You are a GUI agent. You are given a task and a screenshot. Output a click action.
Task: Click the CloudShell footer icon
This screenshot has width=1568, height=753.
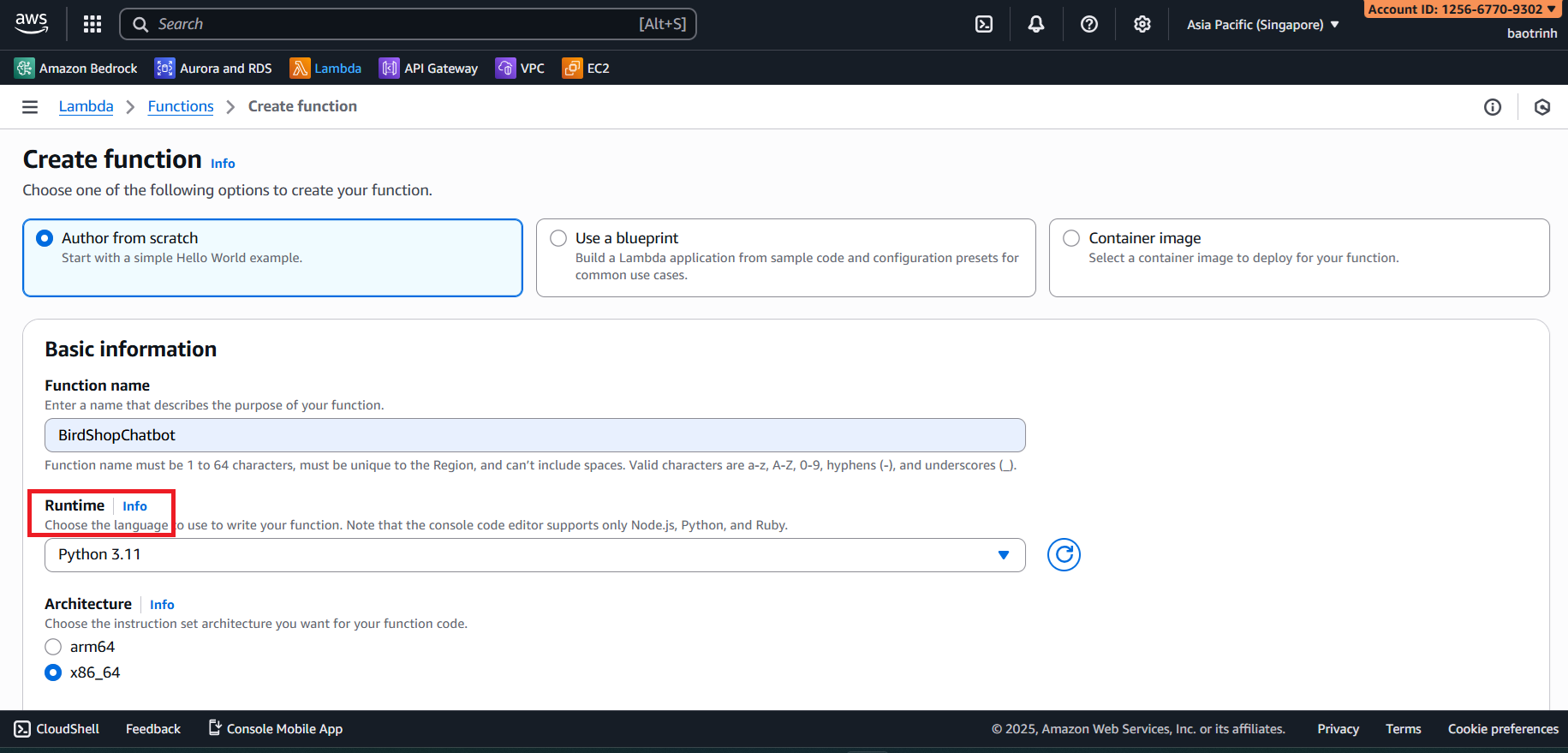pos(22,729)
